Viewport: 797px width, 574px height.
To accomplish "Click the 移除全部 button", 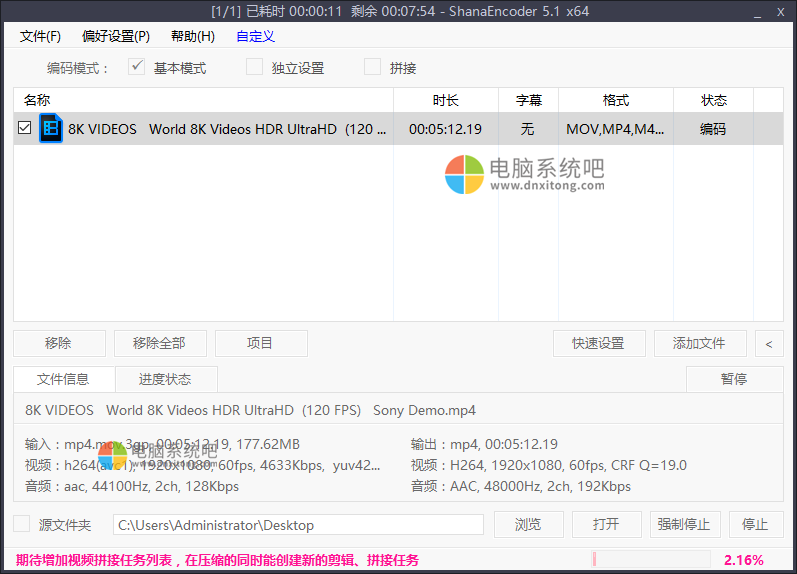I will [x=160, y=343].
